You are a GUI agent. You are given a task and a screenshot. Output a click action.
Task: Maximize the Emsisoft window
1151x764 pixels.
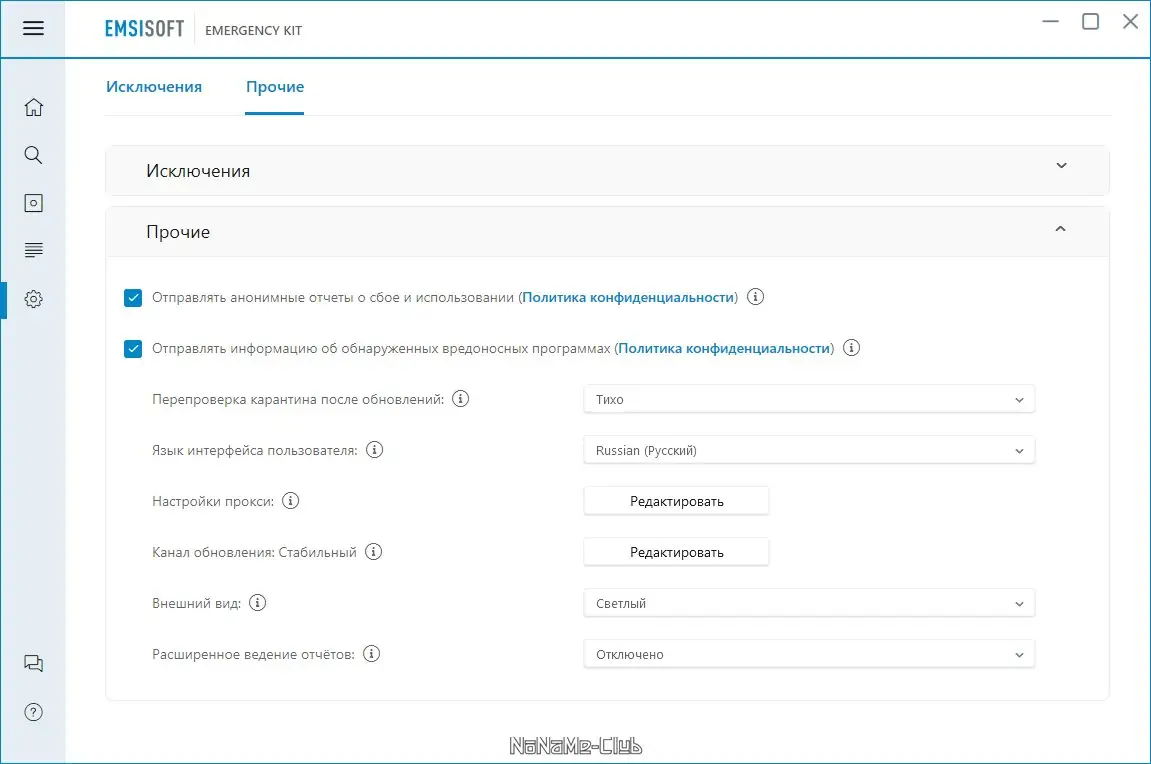click(1091, 21)
